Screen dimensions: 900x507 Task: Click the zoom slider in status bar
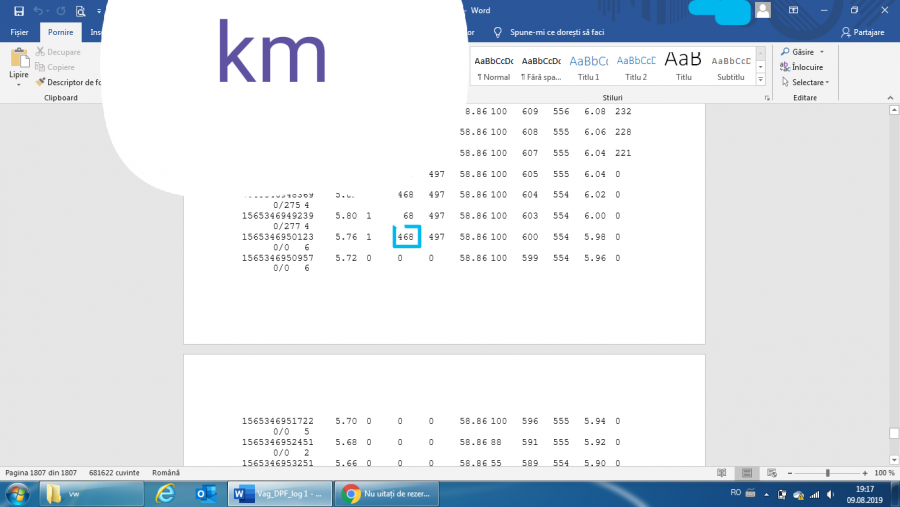coord(826,472)
